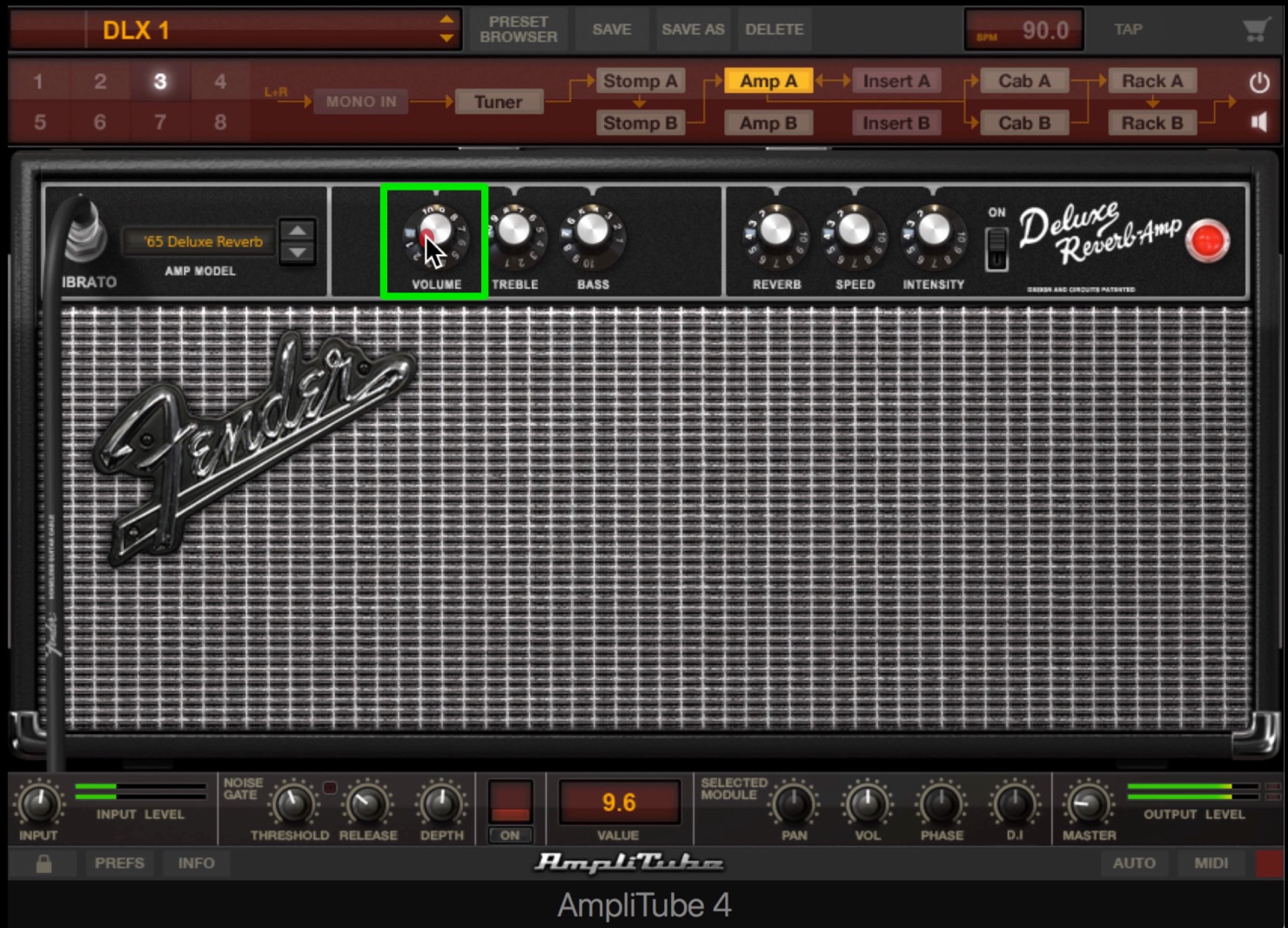Enable the MIDI button

pyautogui.click(x=1211, y=863)
